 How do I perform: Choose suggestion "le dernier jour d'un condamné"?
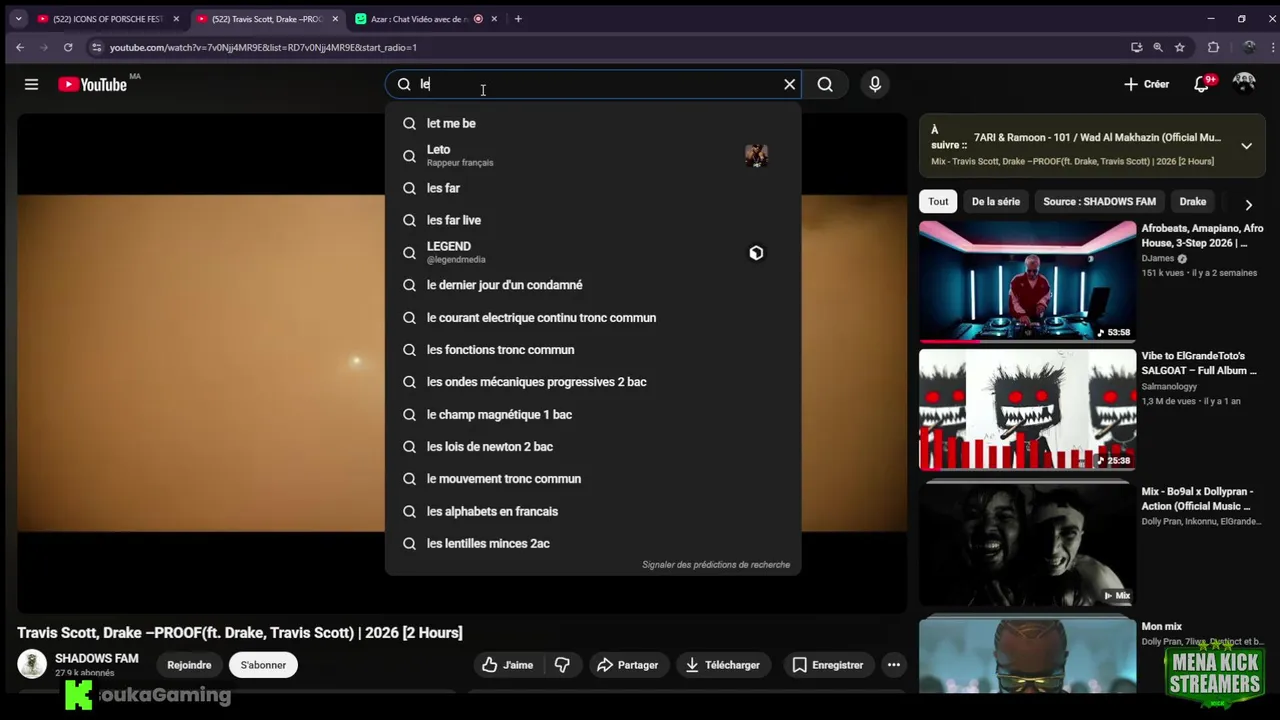593,285
